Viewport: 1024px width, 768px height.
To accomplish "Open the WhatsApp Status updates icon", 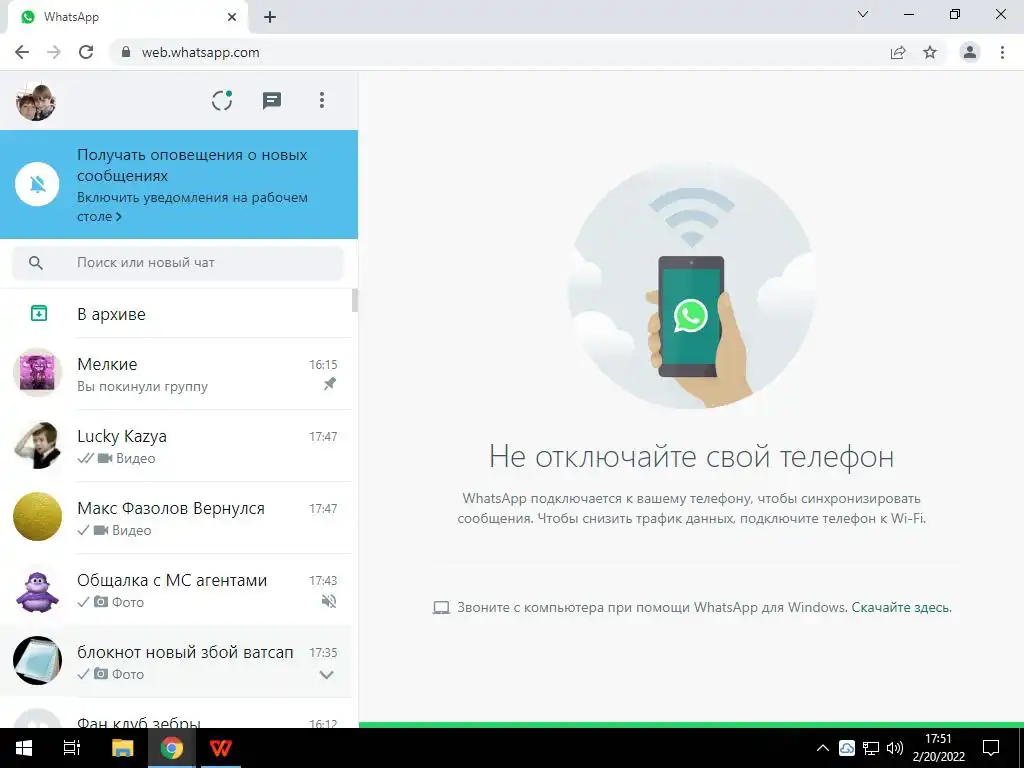I will click(222, 101).
